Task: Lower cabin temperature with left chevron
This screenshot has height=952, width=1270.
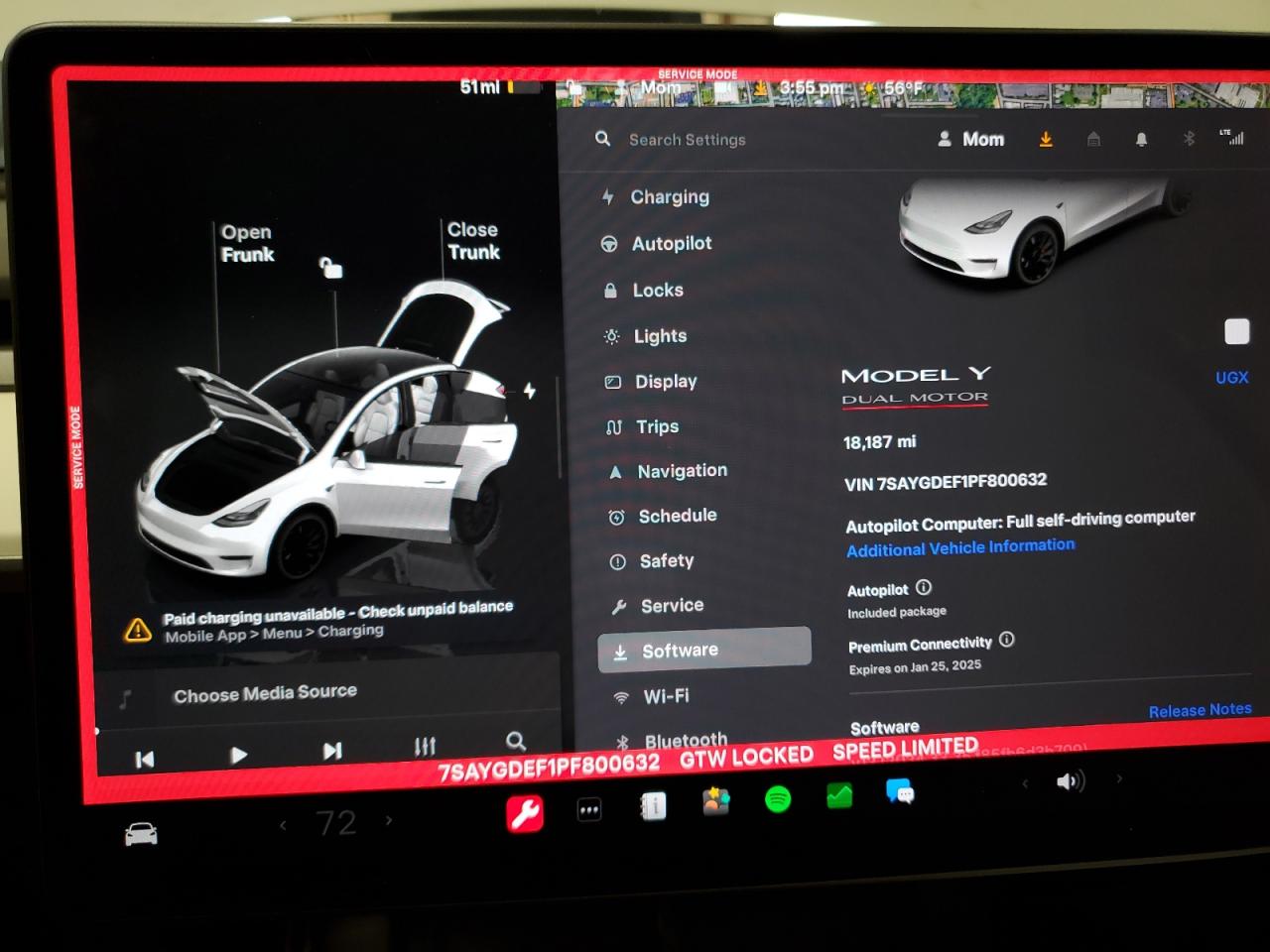Action: pyautogui.click(x=283, y=824)
